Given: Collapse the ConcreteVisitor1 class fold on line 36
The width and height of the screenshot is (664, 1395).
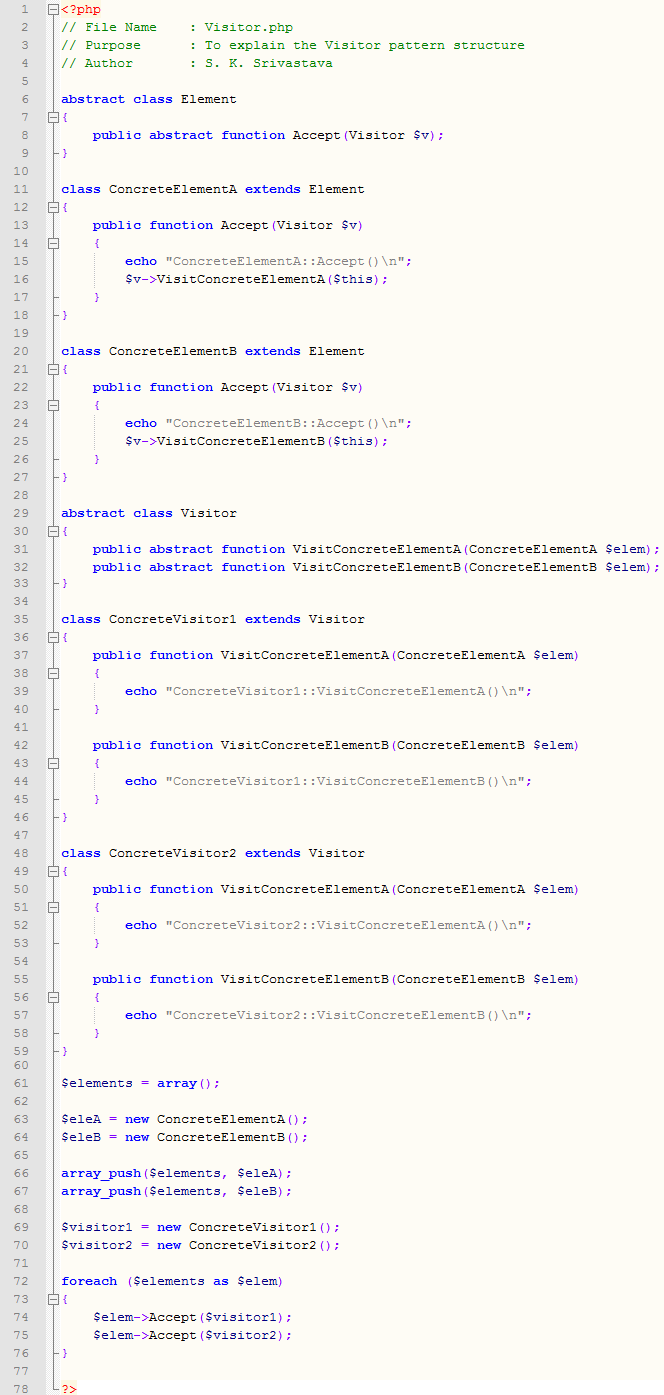Looking at the screenshot, I should (x=54, y=637).
